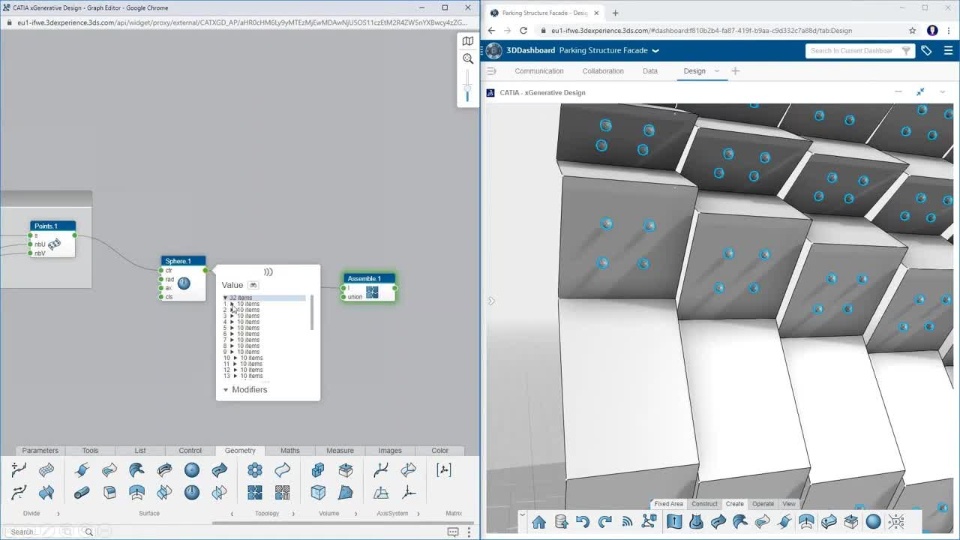This screenshot has width=960, height=540.
Task: Collapse the 32 items root list
Action: click(x=225, y=298)
